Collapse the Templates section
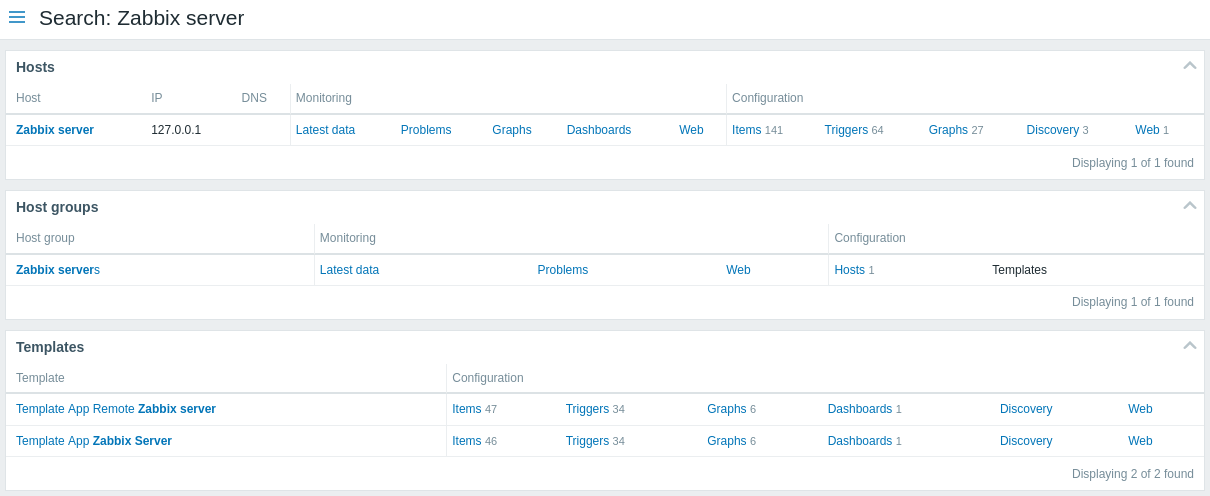The width and height of the screenshot is (1210, 496). (1190, 346)
